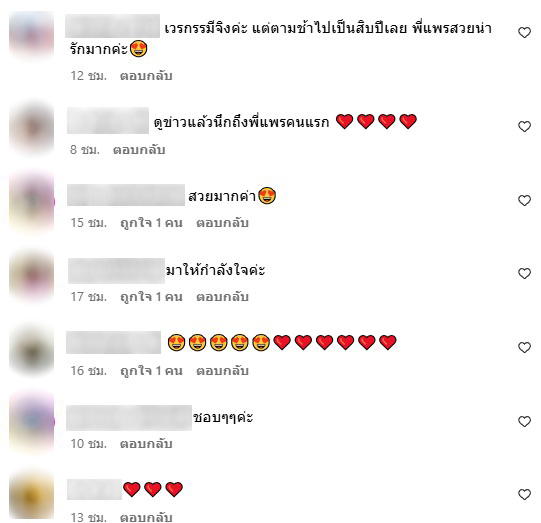Screen dimensions: 541x523
Task: Like the comment posted 12 ชม. ago
Action: coord(524,32)
